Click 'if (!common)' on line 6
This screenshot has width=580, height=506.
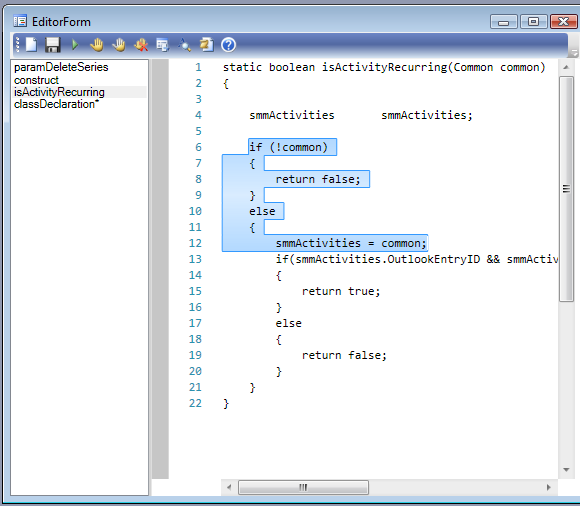click(x=289, y=147)
